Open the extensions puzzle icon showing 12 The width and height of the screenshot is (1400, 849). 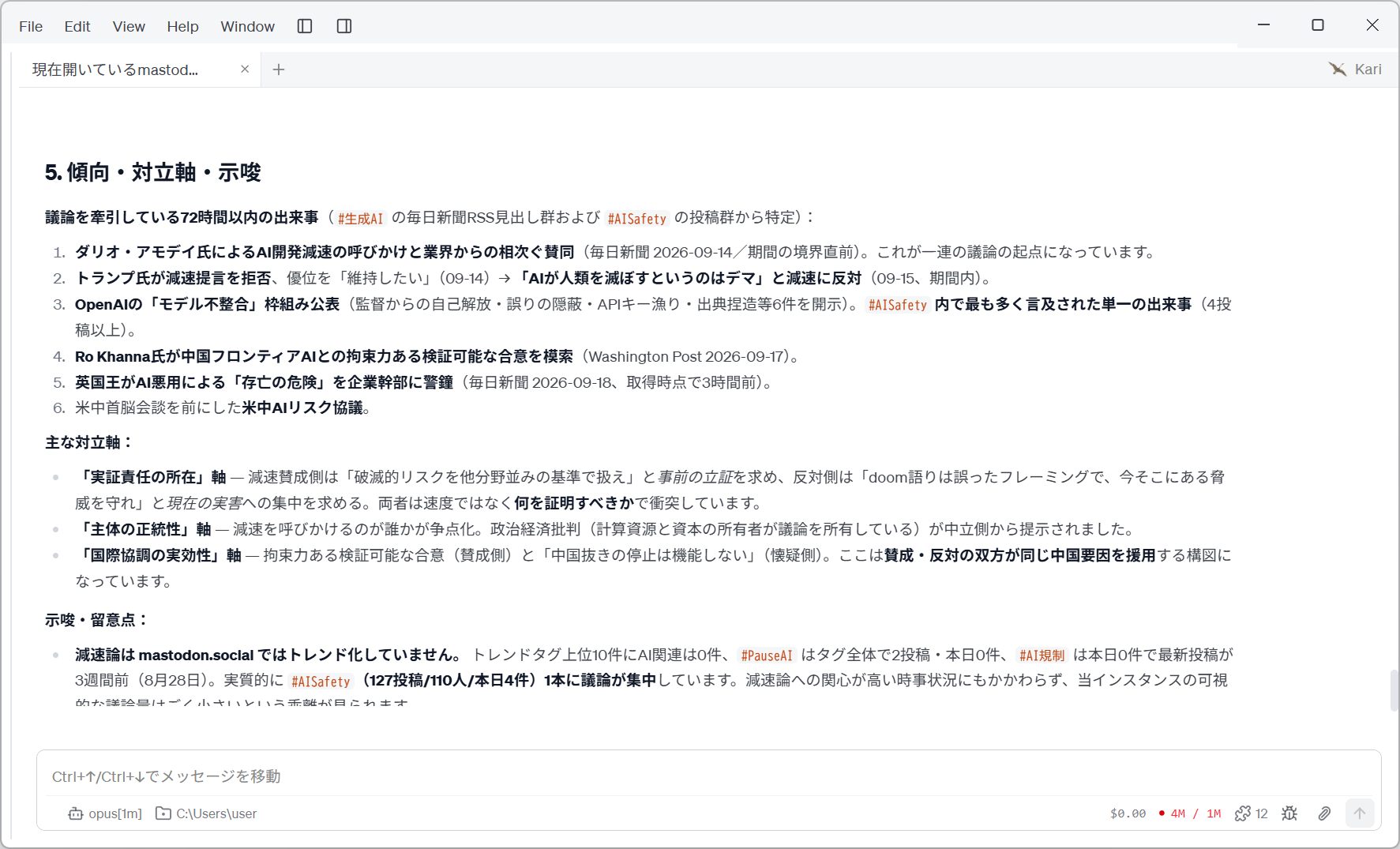1252,813
